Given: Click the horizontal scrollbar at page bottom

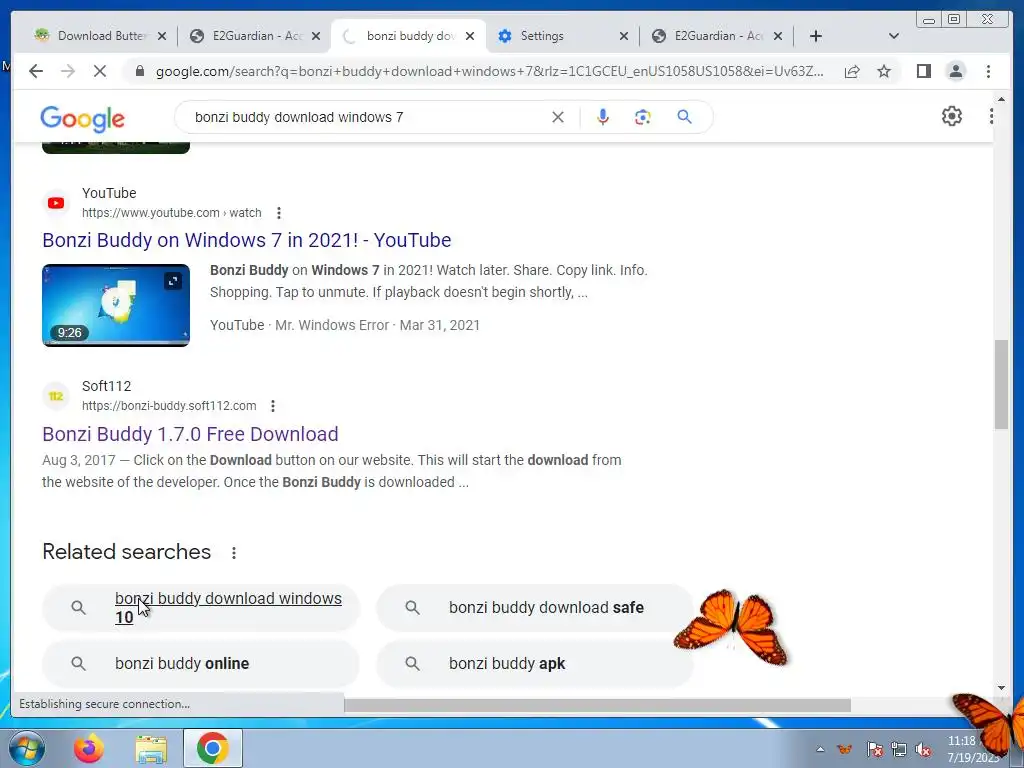Looking at the screenshot, I should [x=597, y=705].
